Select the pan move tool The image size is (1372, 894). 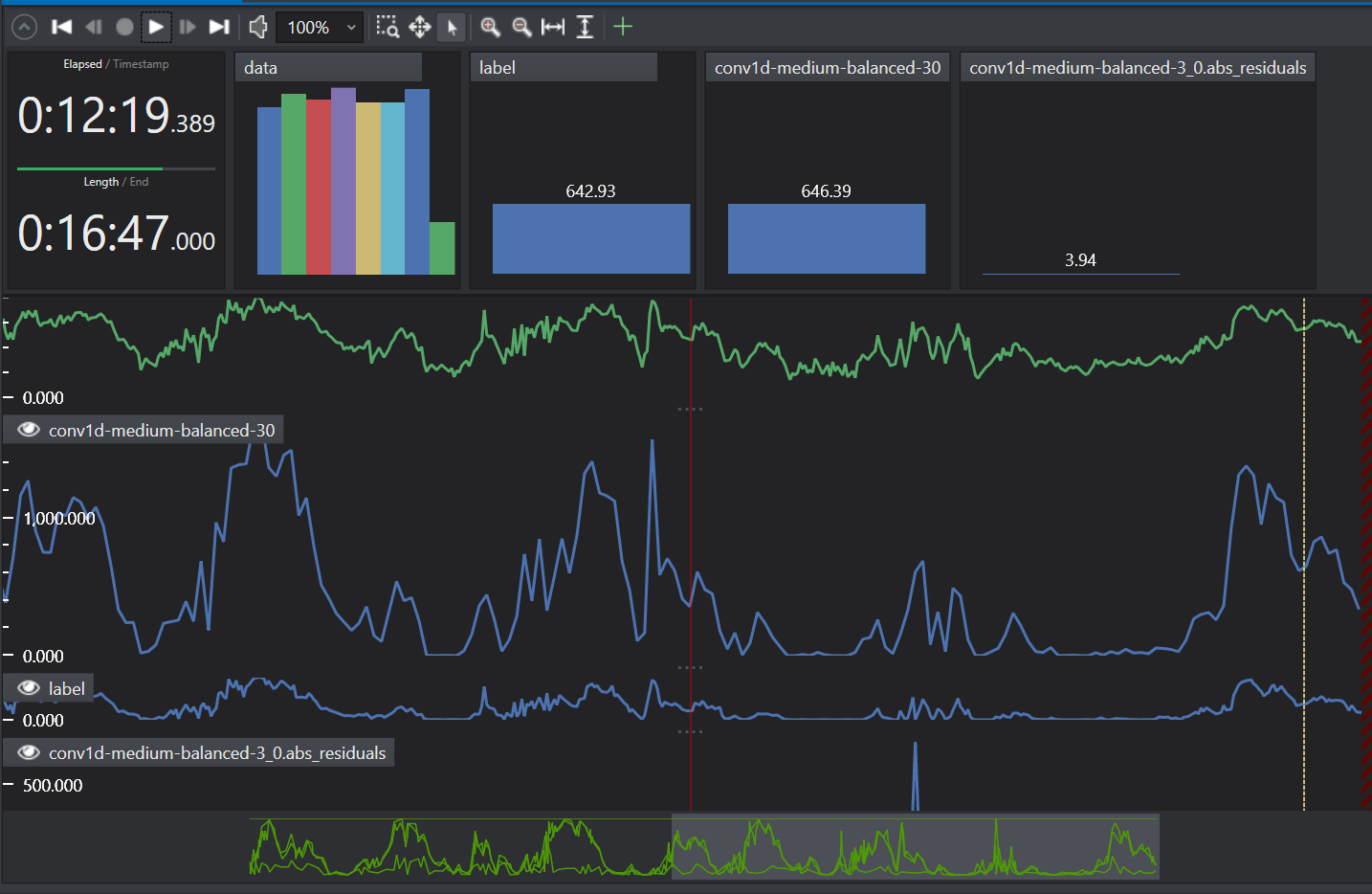(x=420, y=27)
